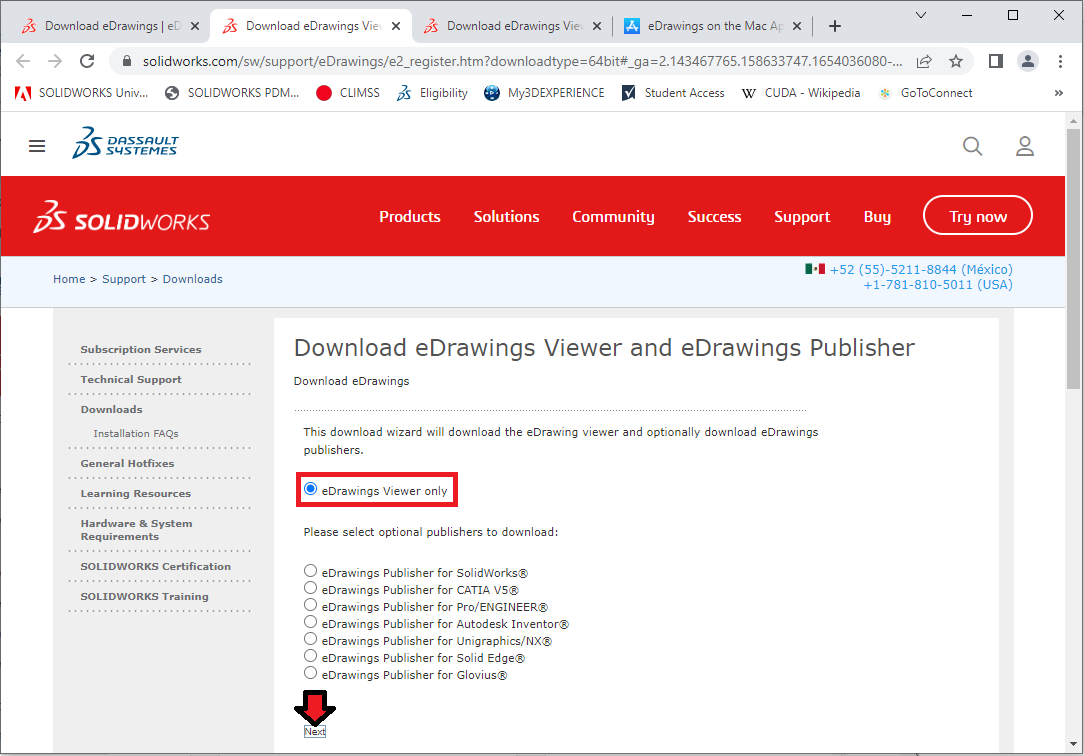The width and height of the screenshot is (1084, 756).
Task: Open the My3DEXPERIENCE bookmark
Action: (x=544, y=93)
